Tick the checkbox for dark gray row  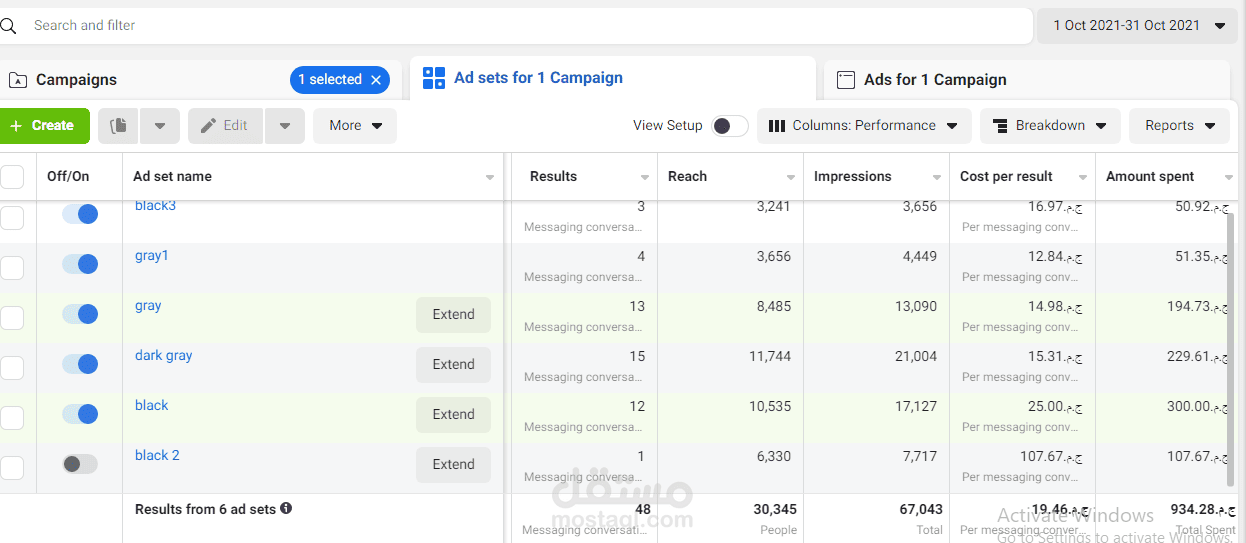coord(12,368)
